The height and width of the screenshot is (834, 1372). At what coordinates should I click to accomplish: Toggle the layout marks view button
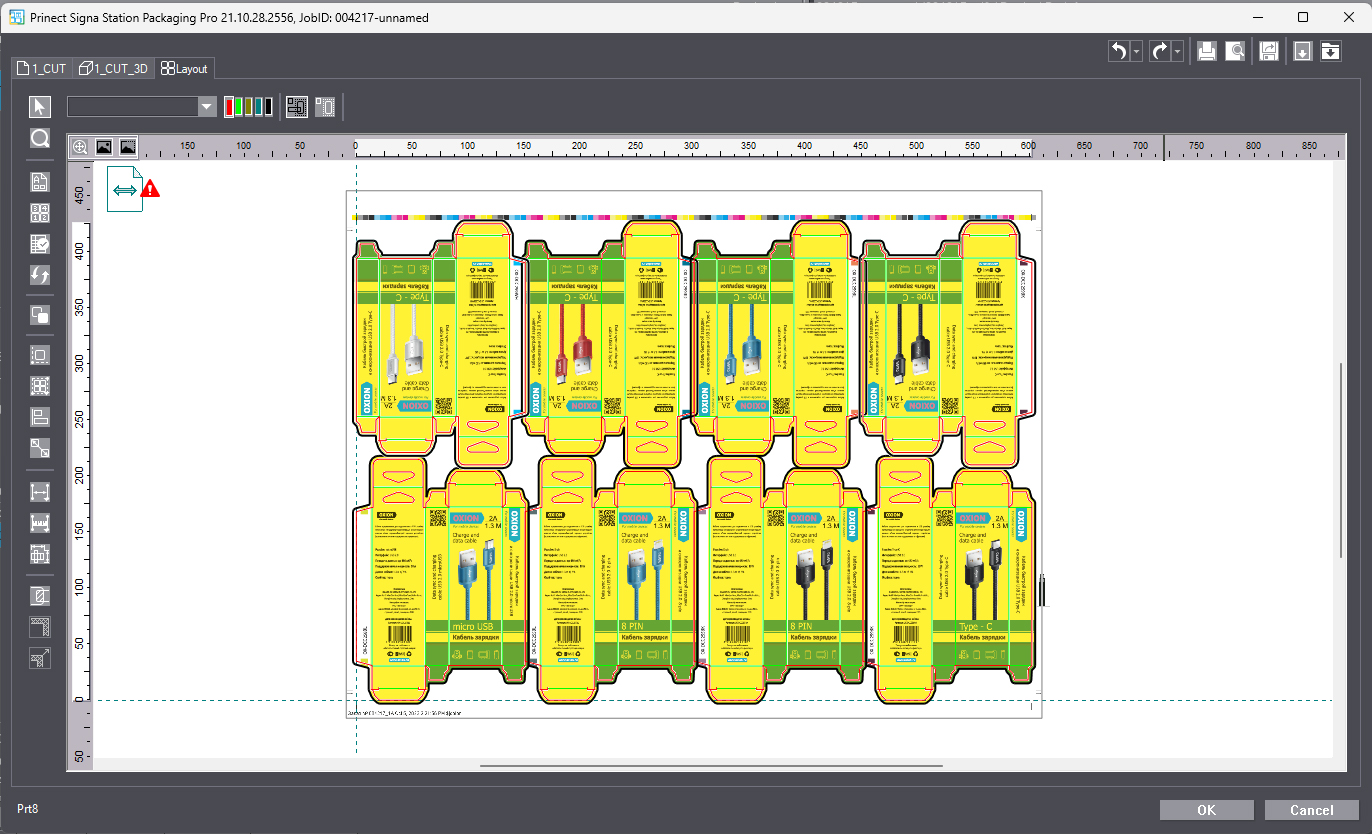(x=297, y=107)
